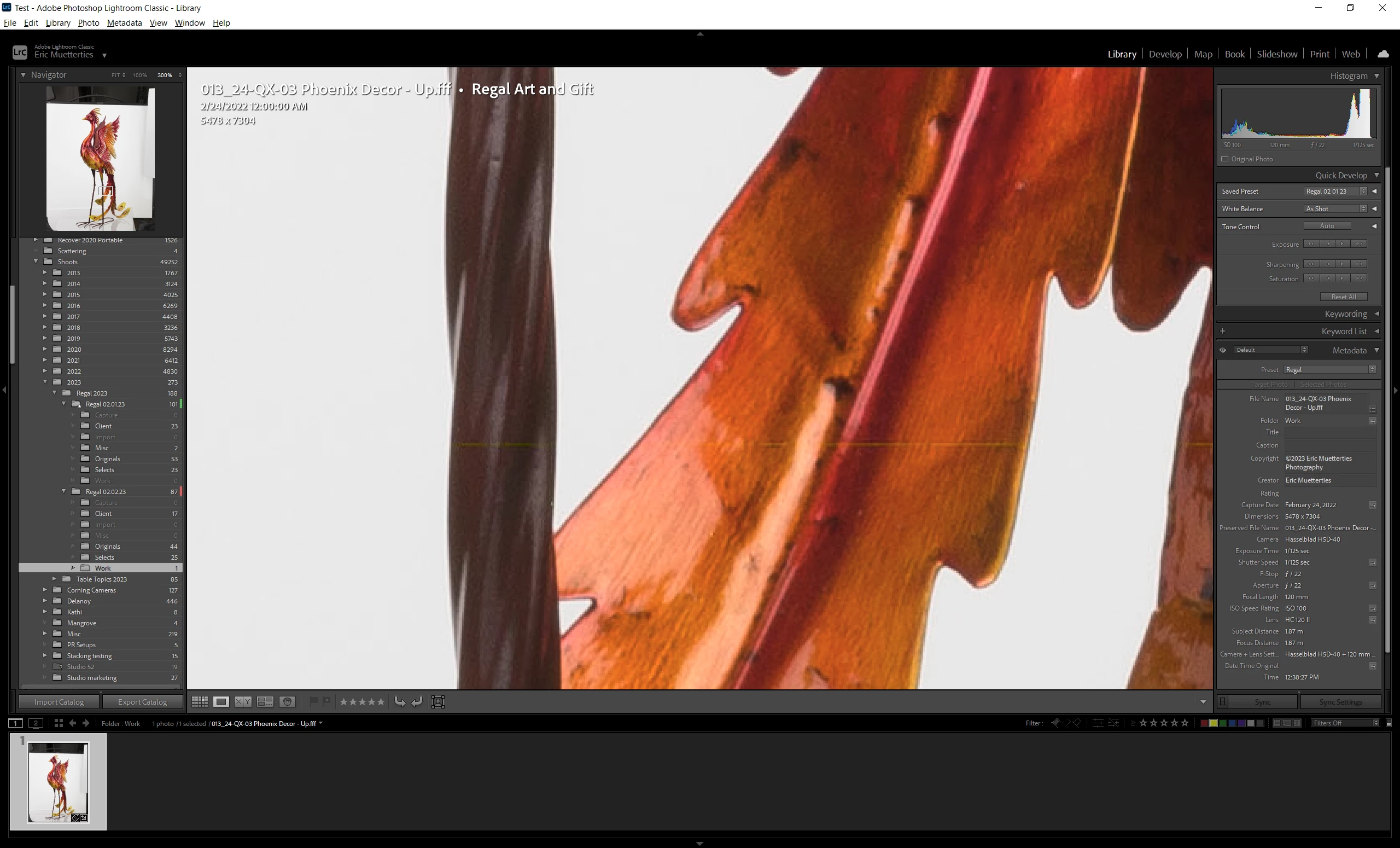
Task: Rotate photo counter-clockwise in toolbar
Action: (x=399, y=702)
